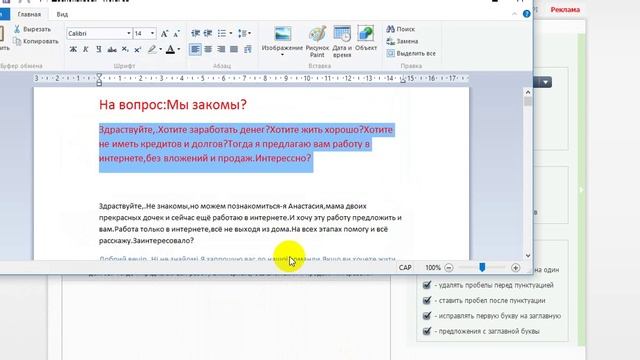Screen dimensions: 640x360
Task: Collapse the ribbon with the chevron
Action: click(514, 14)
